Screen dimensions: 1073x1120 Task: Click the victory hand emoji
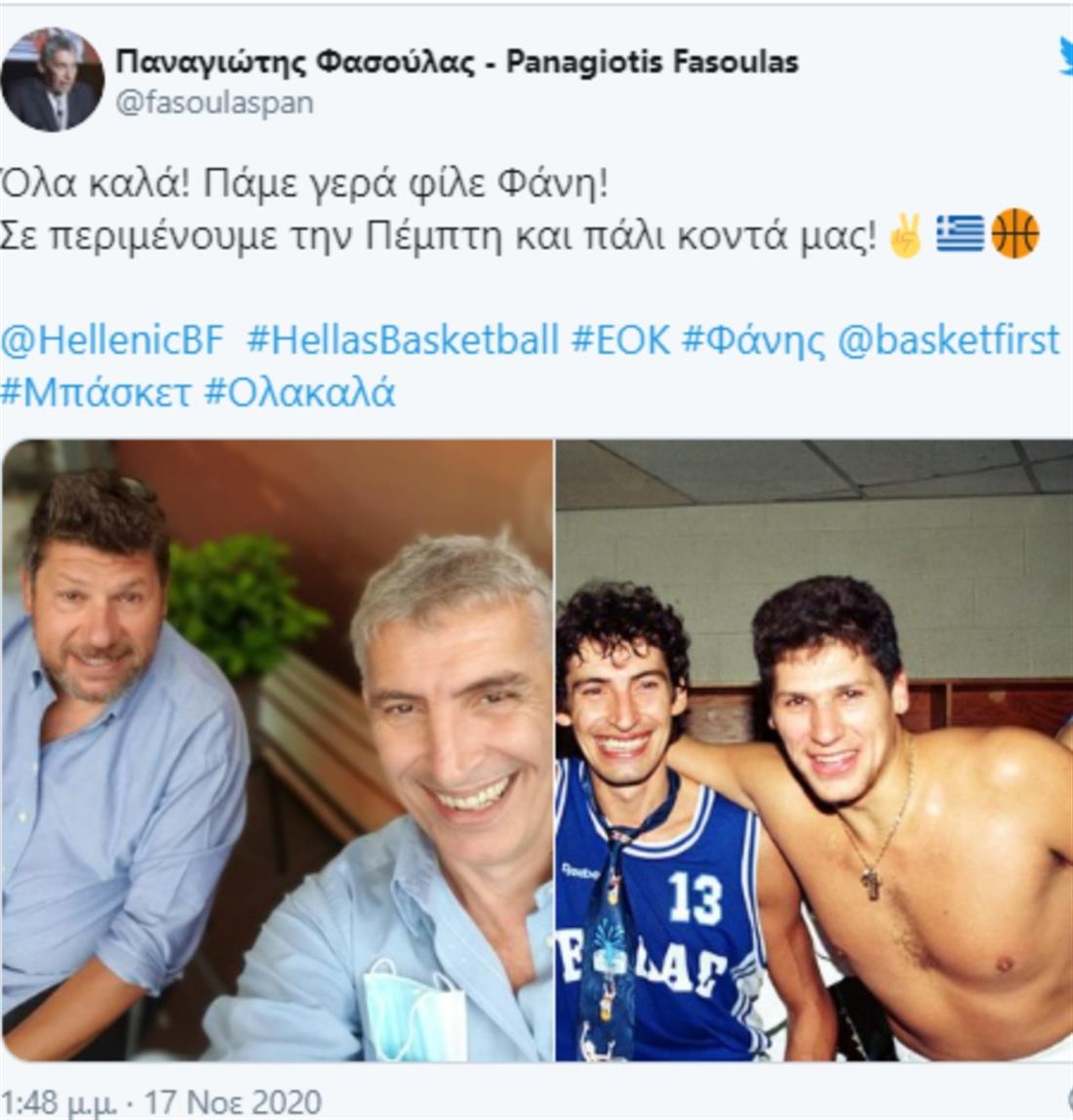pyautogui.click(x=906, y=235)
